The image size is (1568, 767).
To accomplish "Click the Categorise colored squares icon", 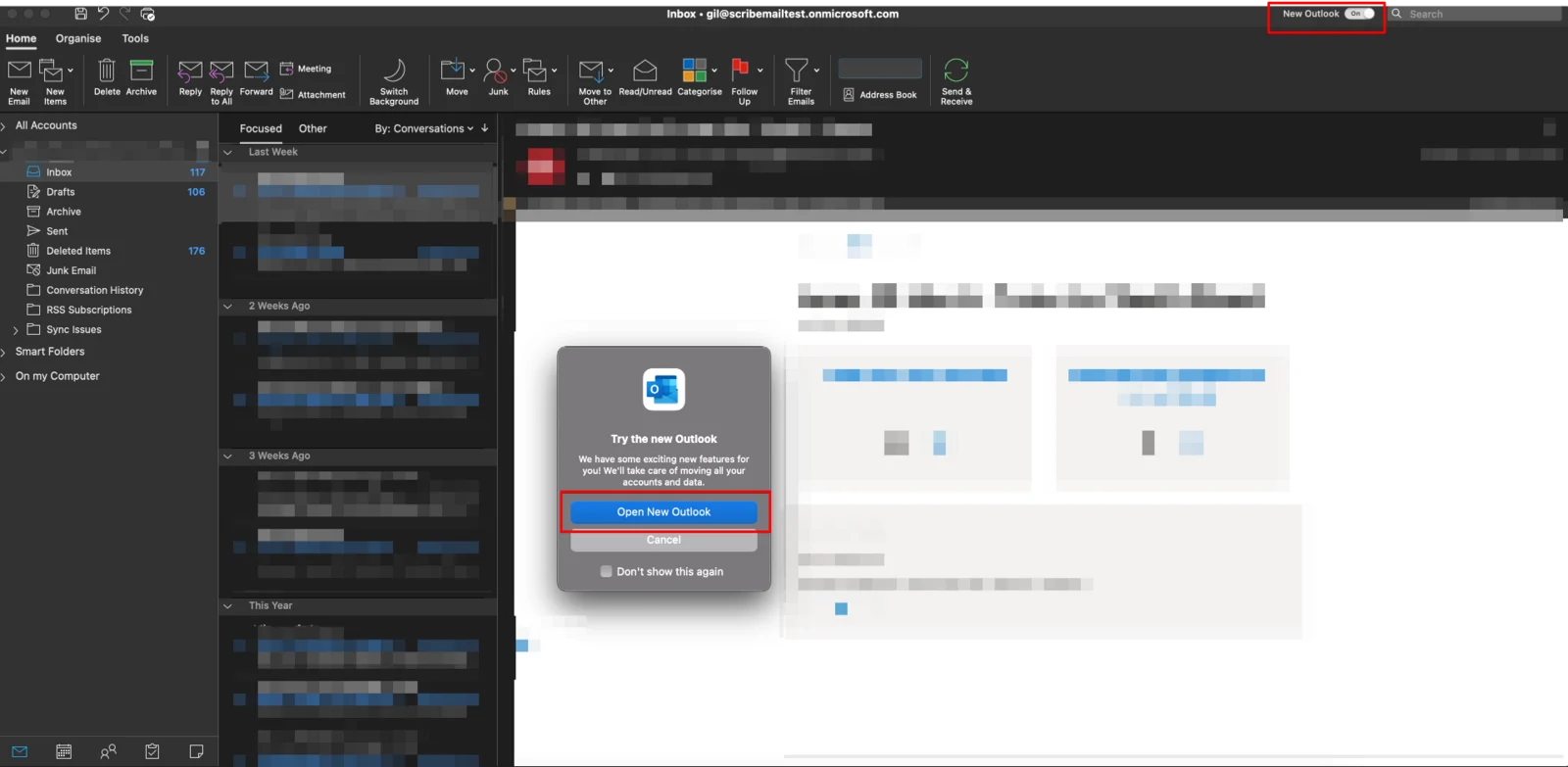I will tap(695, 70).
